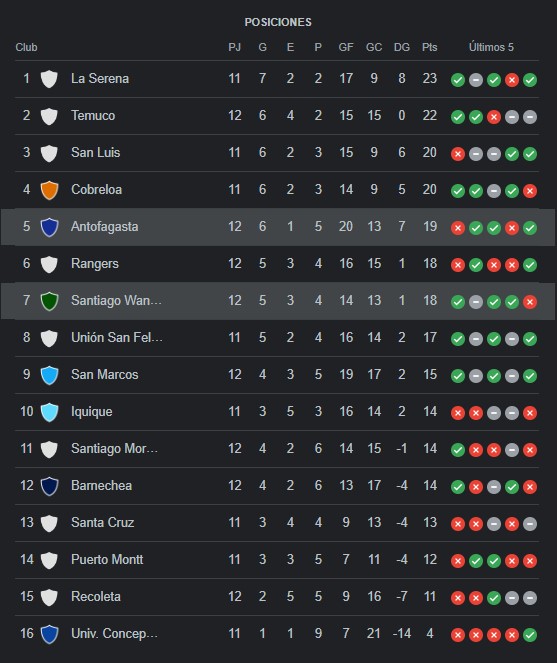Click Barnechea's dark navy shield crest
This screenshot has height=663, width=557.
point(49,486)
